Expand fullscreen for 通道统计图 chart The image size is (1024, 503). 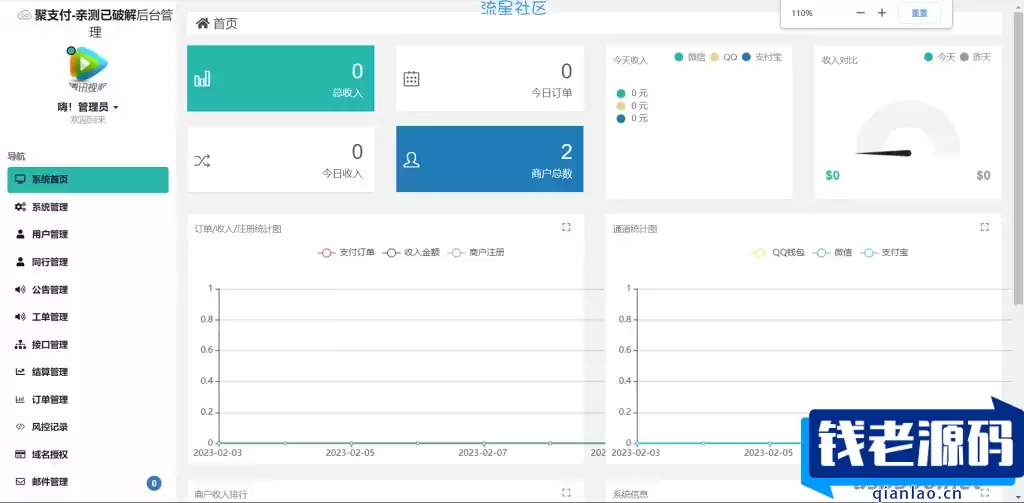tap(985, 227)
